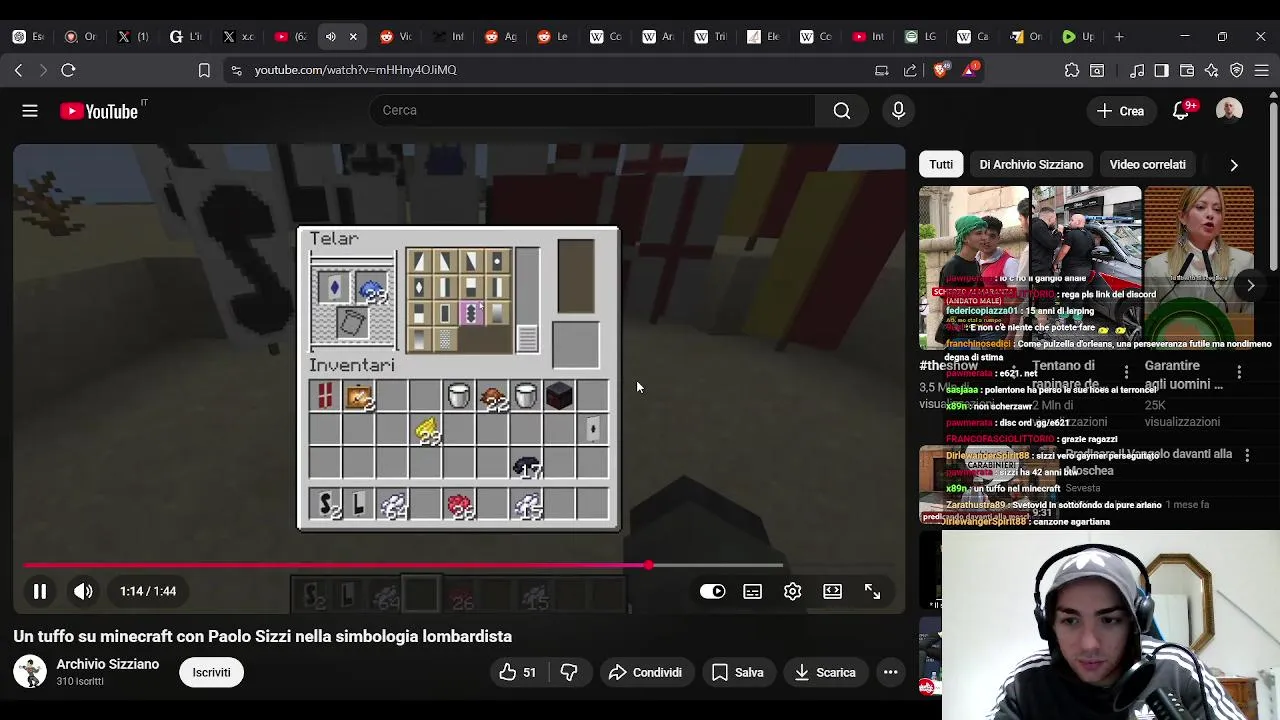Screen dimensions: 1280x720
Task: Open the screen cast icon in address bar
Action: [x=881, y=70]
